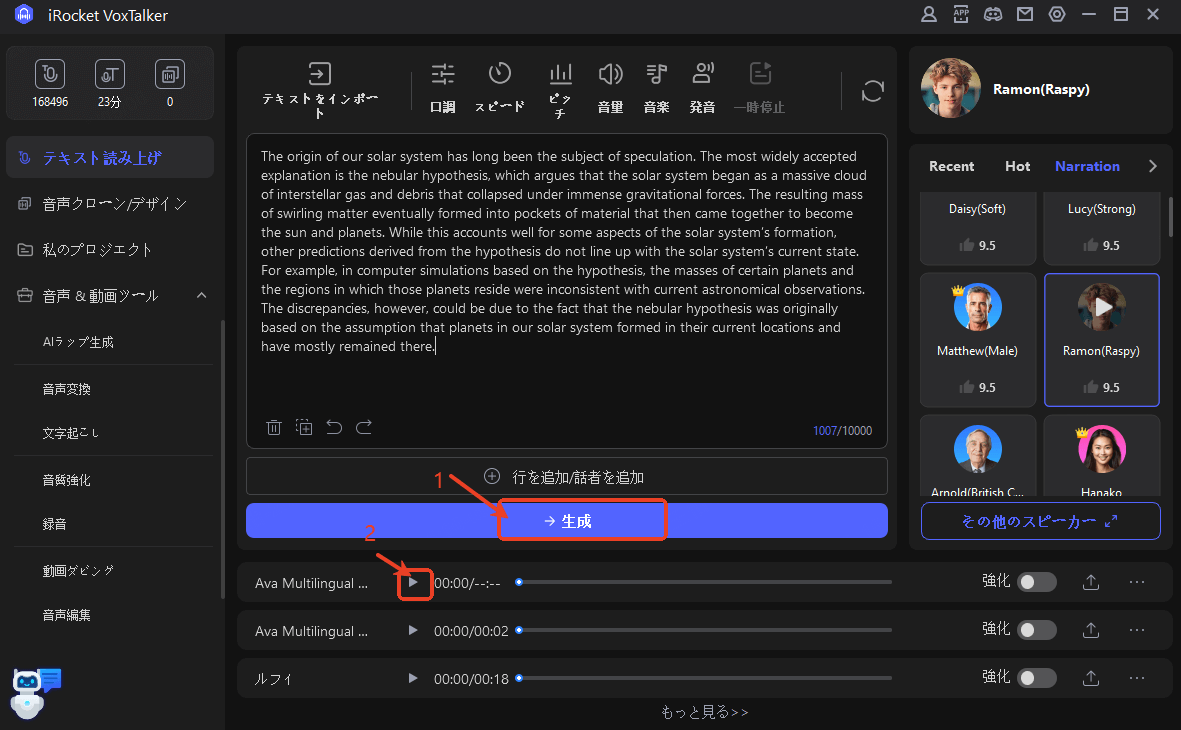Viewport: 1181px width, 730px height.
Task: Click the character count icon showing 168496
Action: tap(50, 75)
